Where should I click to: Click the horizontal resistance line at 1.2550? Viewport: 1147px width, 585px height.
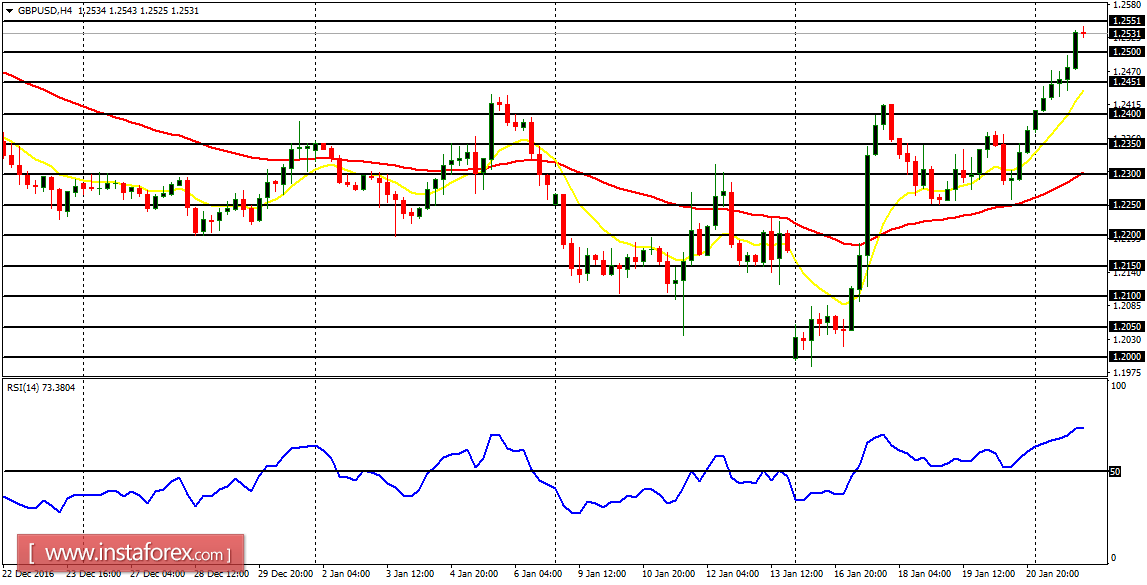pyautogui.click(x=600, y=20)
